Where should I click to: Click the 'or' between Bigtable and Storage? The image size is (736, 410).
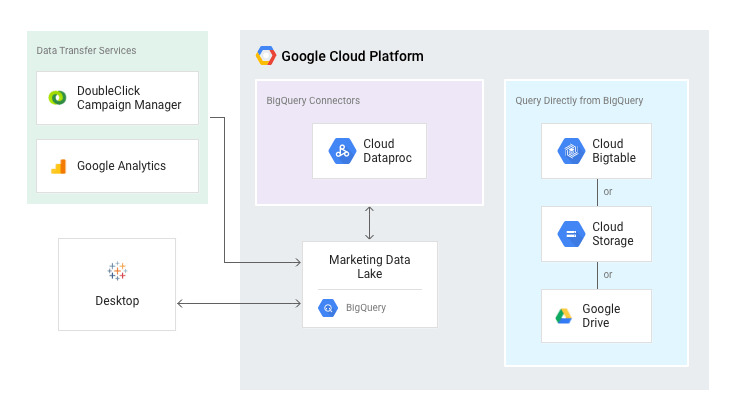(x=608, y=192)
